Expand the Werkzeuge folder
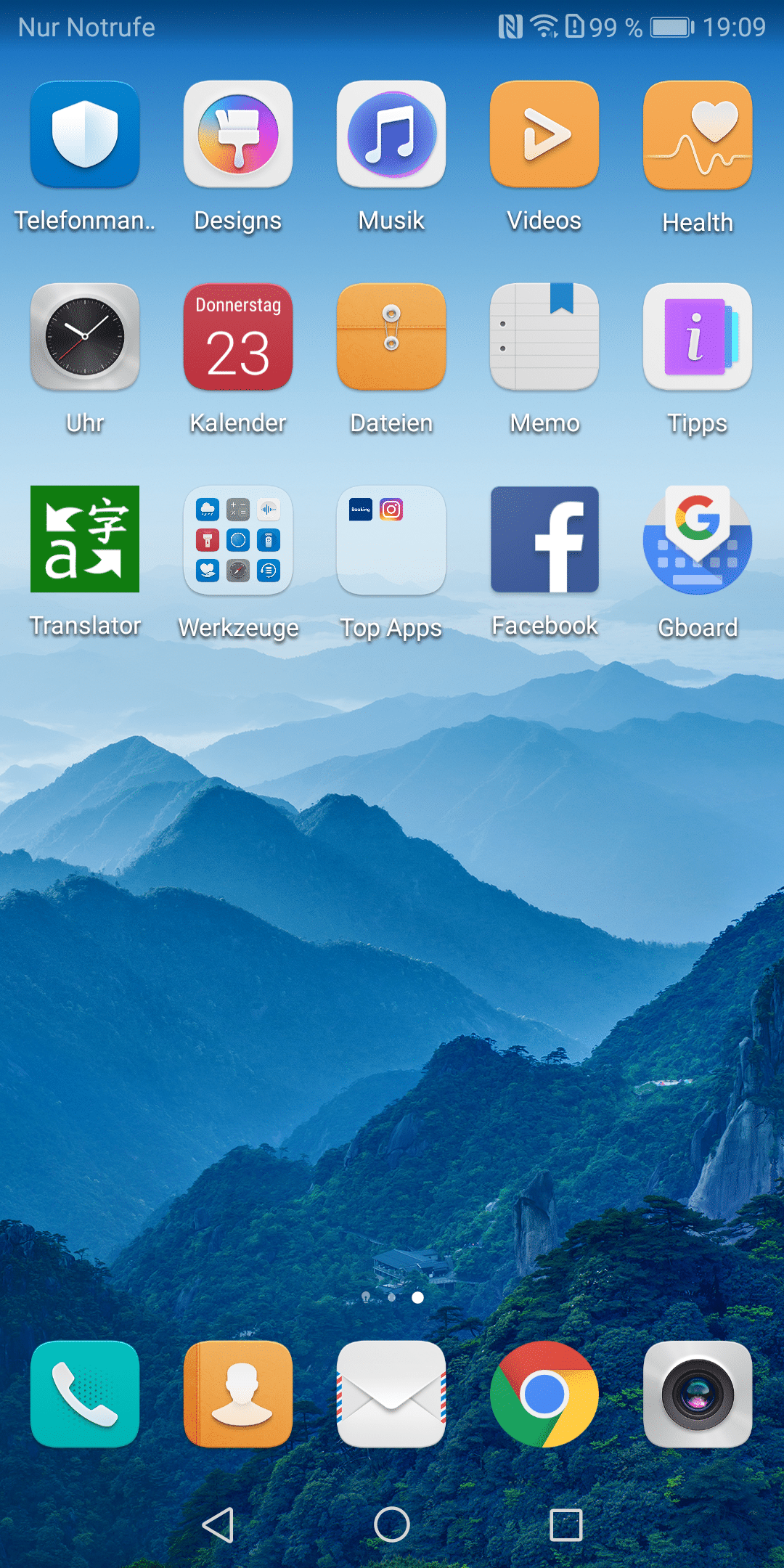The height and width of the screenshot is (1568, 784). (x=238, y=541)
